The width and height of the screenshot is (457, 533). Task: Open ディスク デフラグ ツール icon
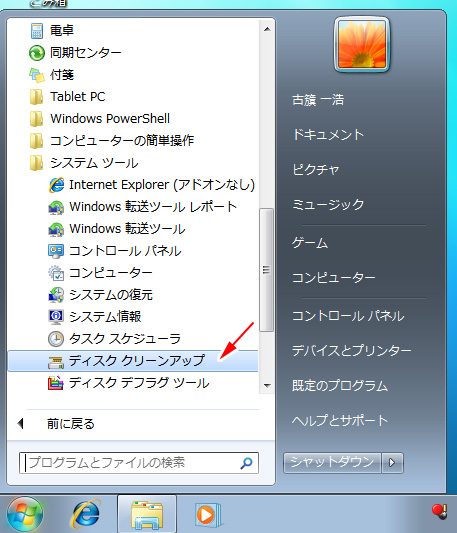[x=56, y=383]
